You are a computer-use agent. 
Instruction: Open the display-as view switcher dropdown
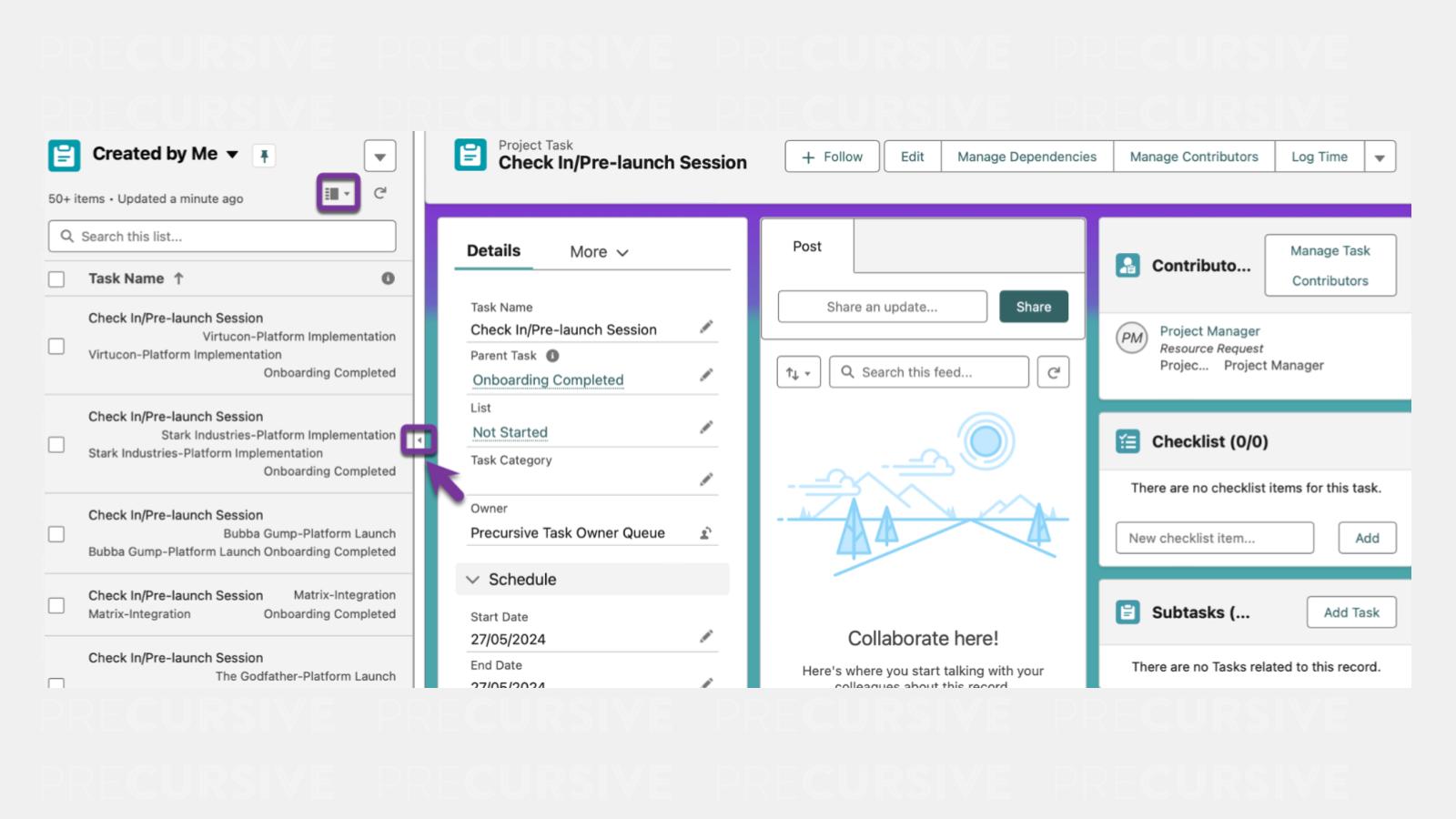pos(338,194)
